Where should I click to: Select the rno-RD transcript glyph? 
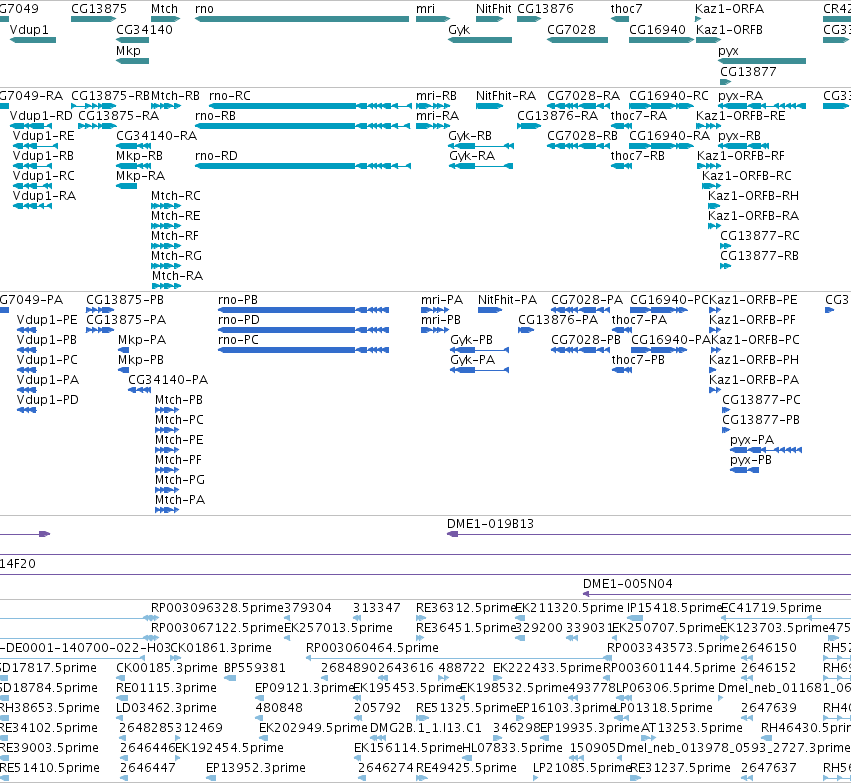point(303,166)
